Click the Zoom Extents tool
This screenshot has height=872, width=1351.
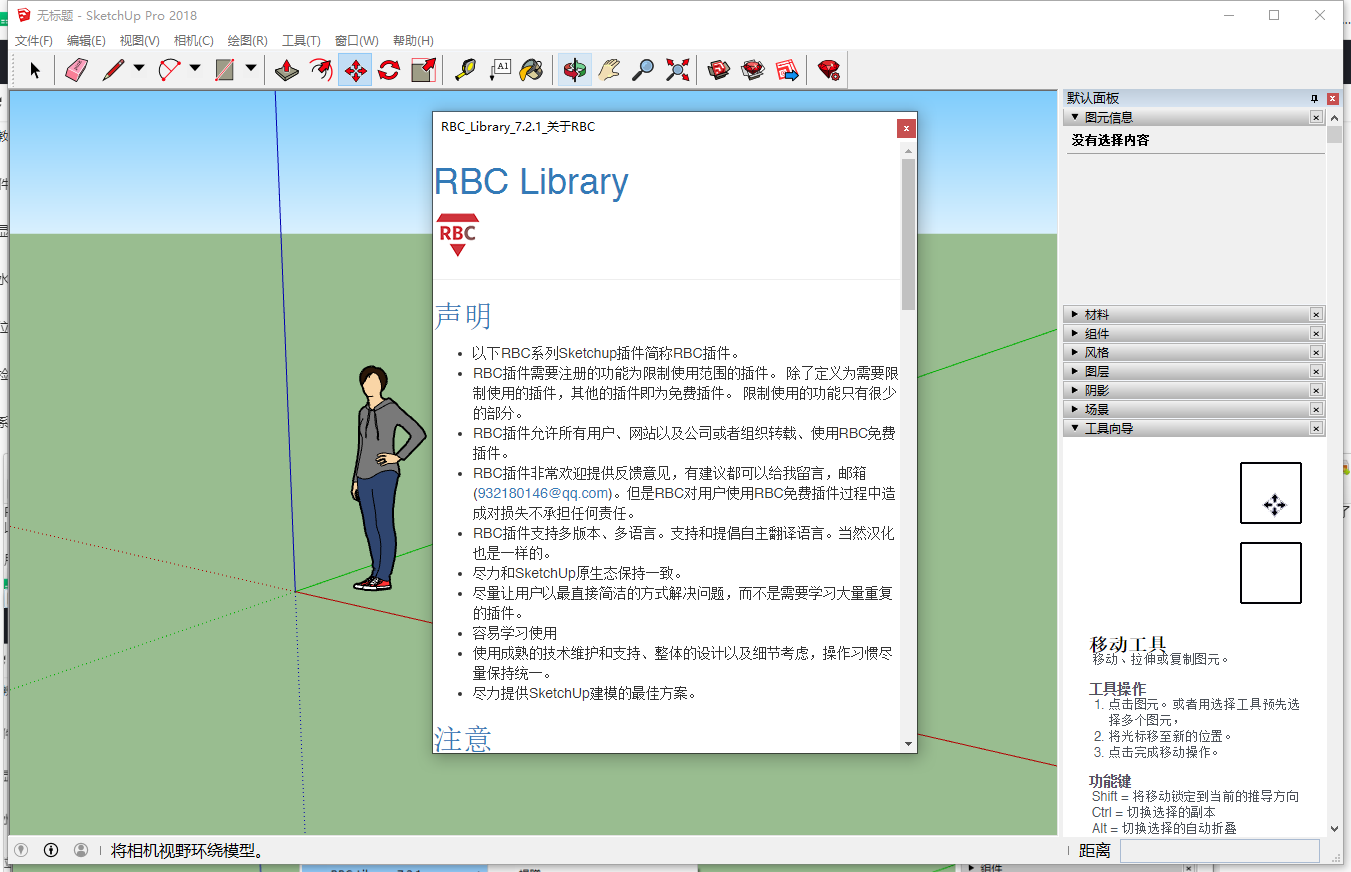click(677, 70)
